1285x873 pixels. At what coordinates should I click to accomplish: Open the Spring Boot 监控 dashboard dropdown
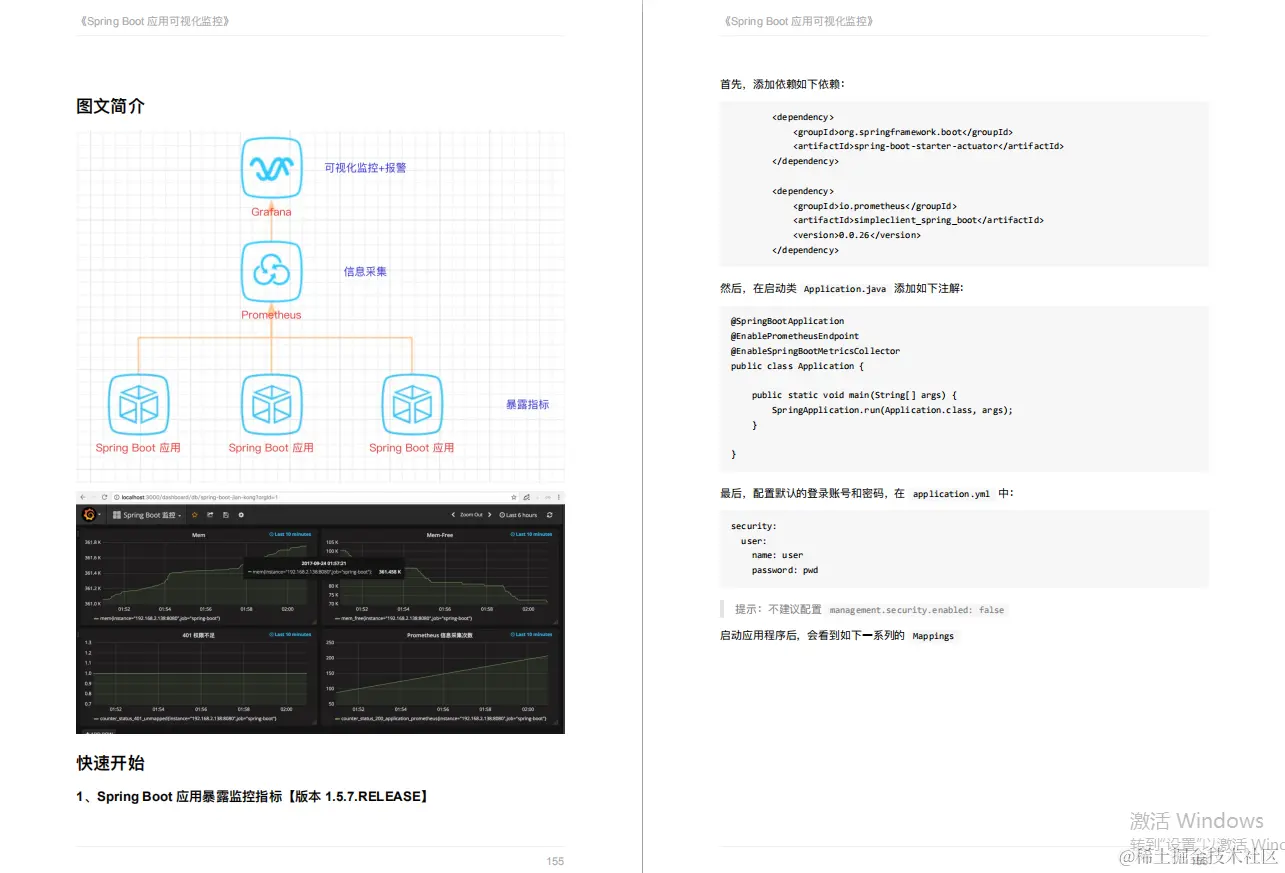pyautogui.click(x=182, y=516)
